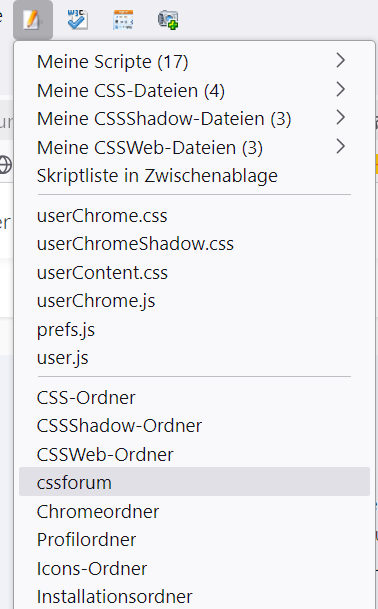
Task: Expand the Meine Scripte (17) submenu arrow
Action: [340, 61]
